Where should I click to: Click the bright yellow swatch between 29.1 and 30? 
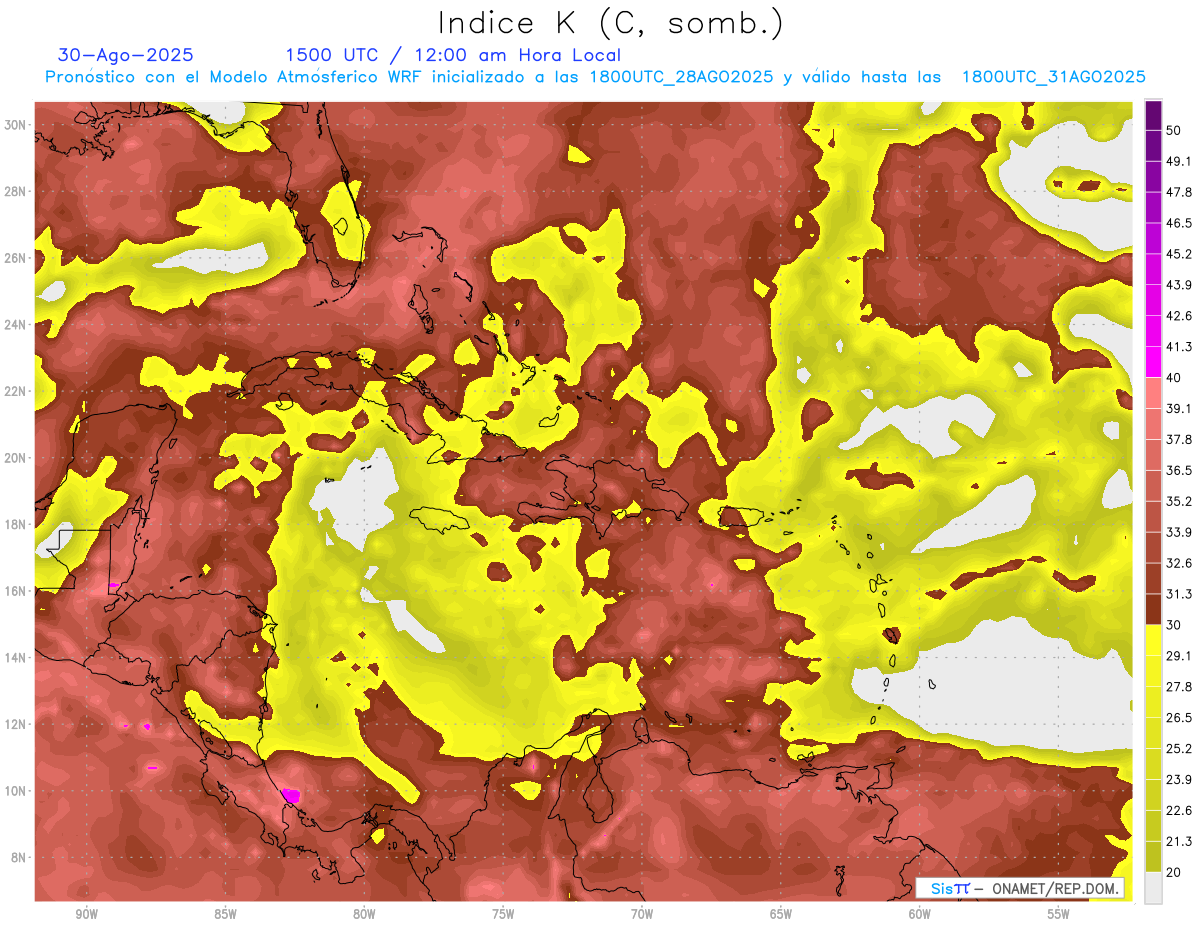coord(1153,640)
